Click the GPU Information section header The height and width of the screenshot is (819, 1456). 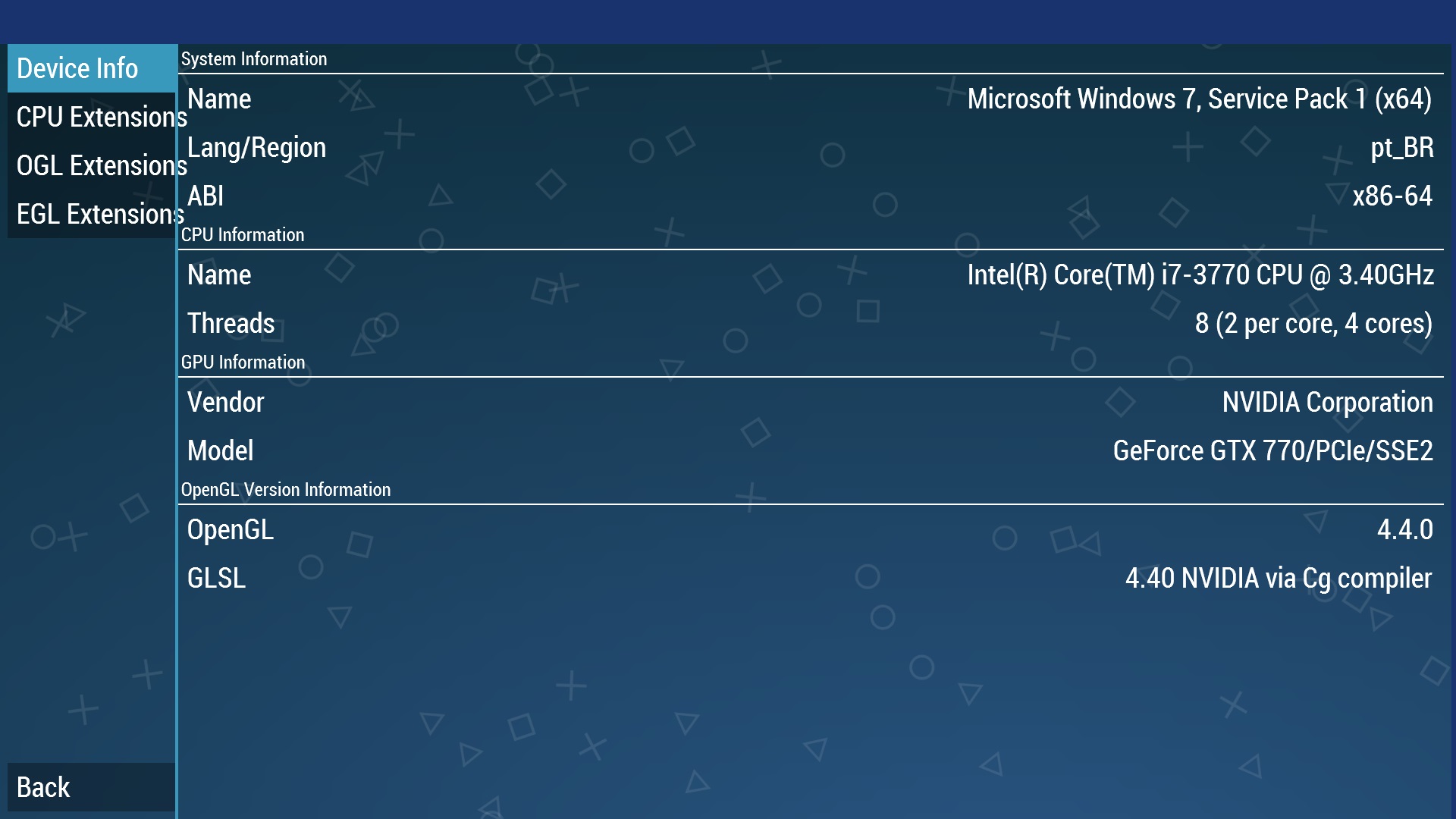coord(243,362)
